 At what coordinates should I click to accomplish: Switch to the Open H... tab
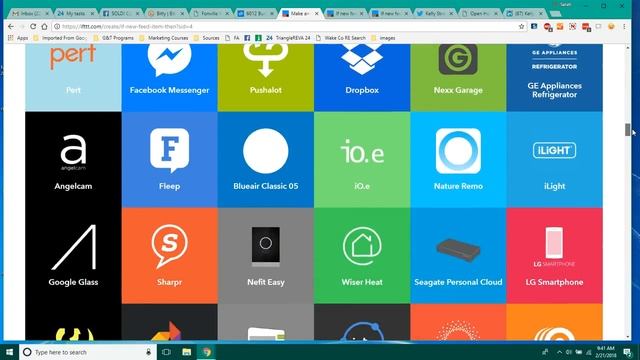(x=479, y=13)
